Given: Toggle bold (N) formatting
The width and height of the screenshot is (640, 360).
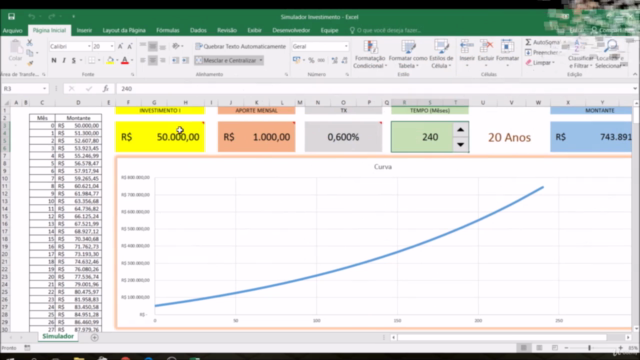Looking at the screenshot, I should pyautogui.click(x=54, y=60).
